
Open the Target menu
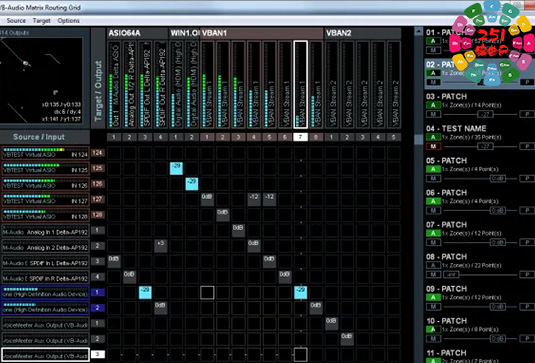pos(42,21)
